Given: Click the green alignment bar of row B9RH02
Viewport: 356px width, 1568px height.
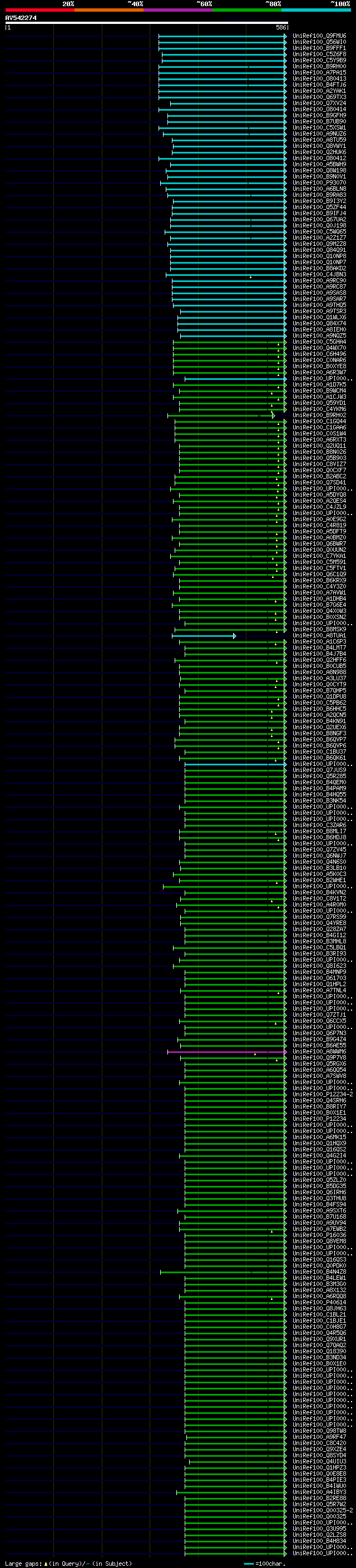Looking at the screenshot, I should [x=221, y=415].
